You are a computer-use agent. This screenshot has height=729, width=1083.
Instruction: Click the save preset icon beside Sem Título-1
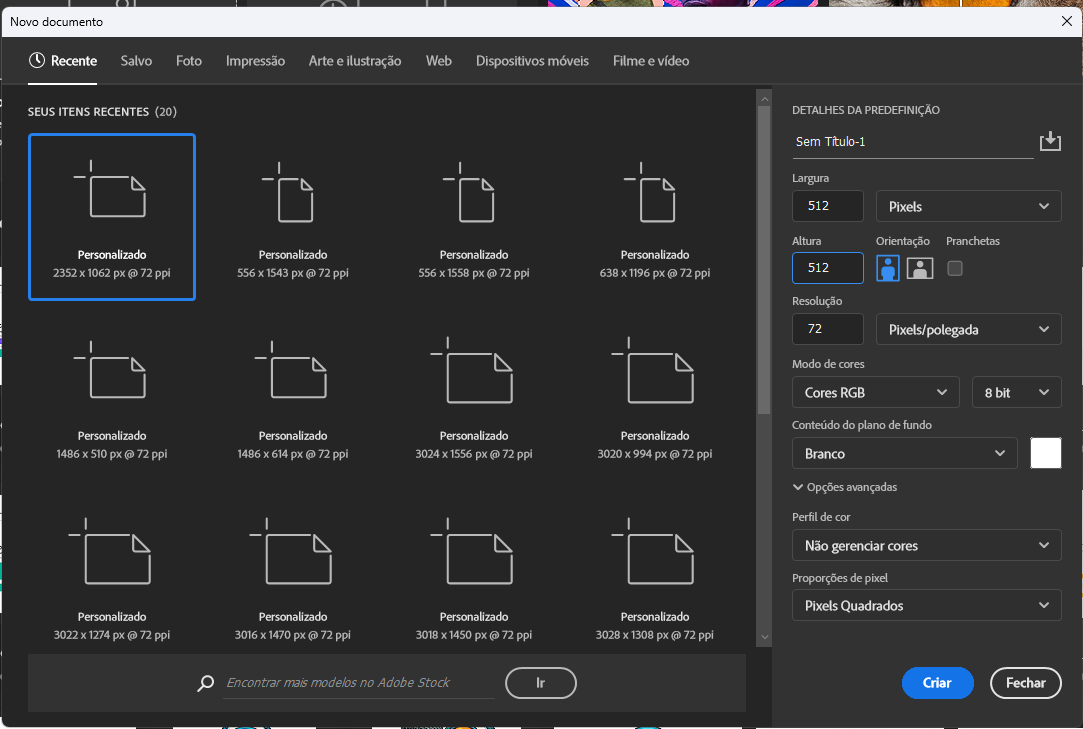click(1050, 141)
